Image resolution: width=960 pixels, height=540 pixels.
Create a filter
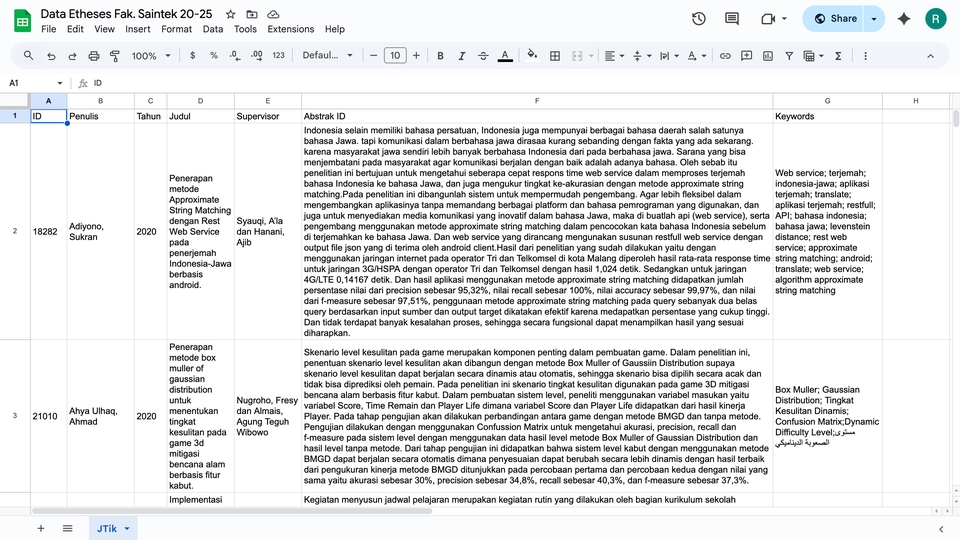coord(789,56)
